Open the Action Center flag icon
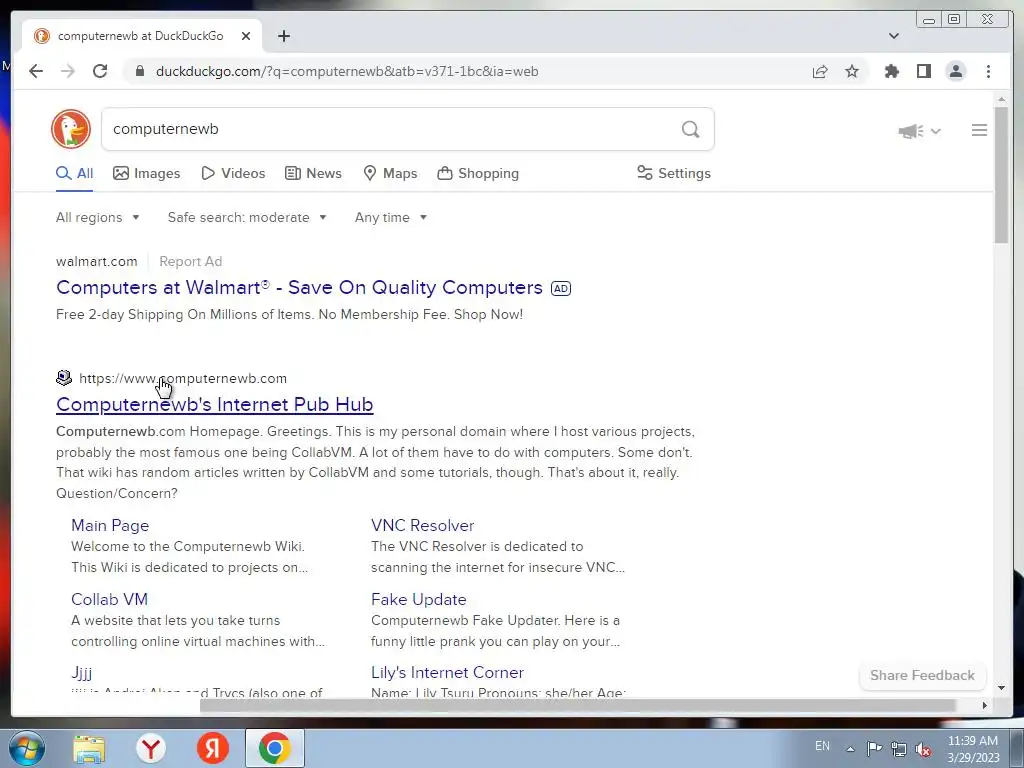 (874, 748)
